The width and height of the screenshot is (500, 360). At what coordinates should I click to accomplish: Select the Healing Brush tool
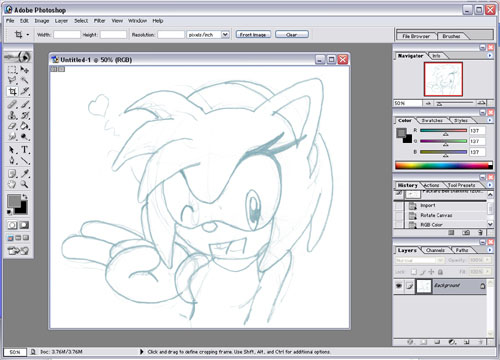[12, 105]
